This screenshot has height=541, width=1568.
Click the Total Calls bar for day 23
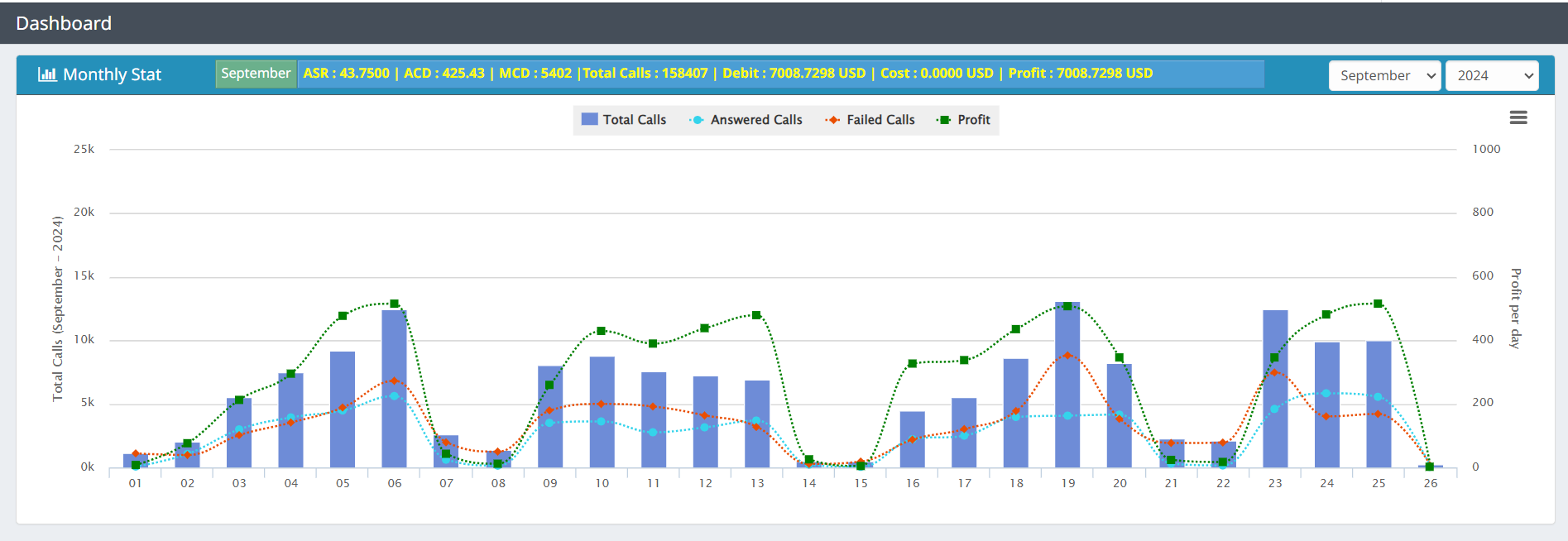click(x=1275, y=389)
